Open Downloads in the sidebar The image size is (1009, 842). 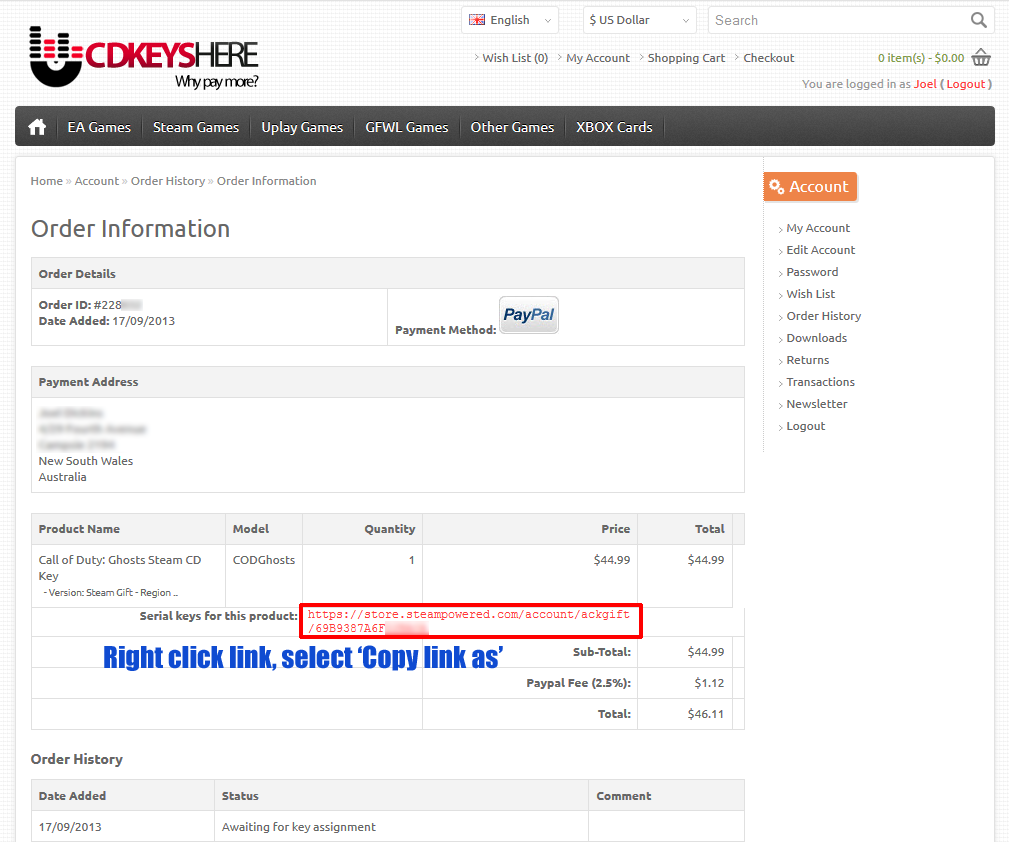(817, 338)
